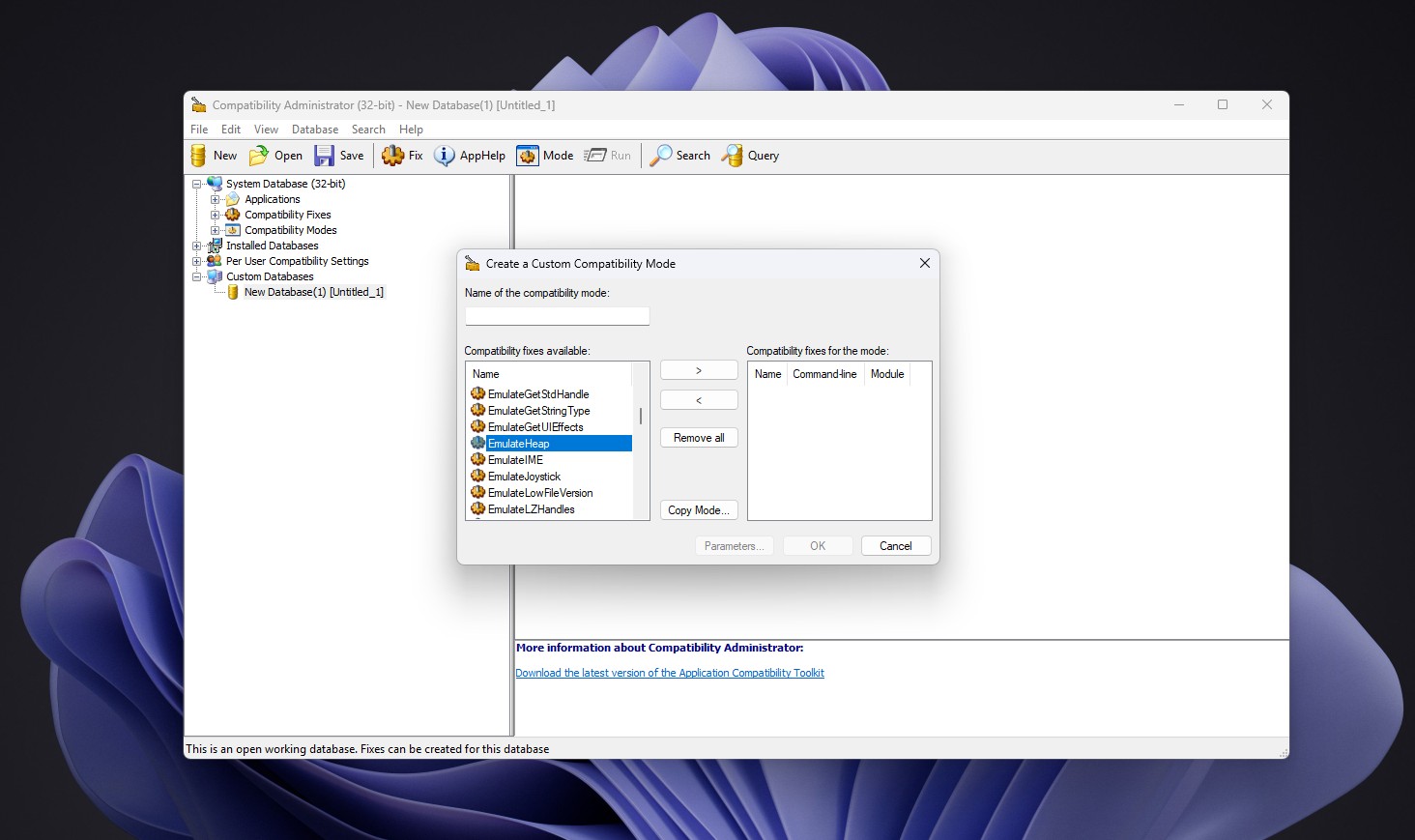The width and height of the screenshot is (1415, 840).
Task: Select the EmulateJoystick fix icon
Action: [x=477, y=476]
